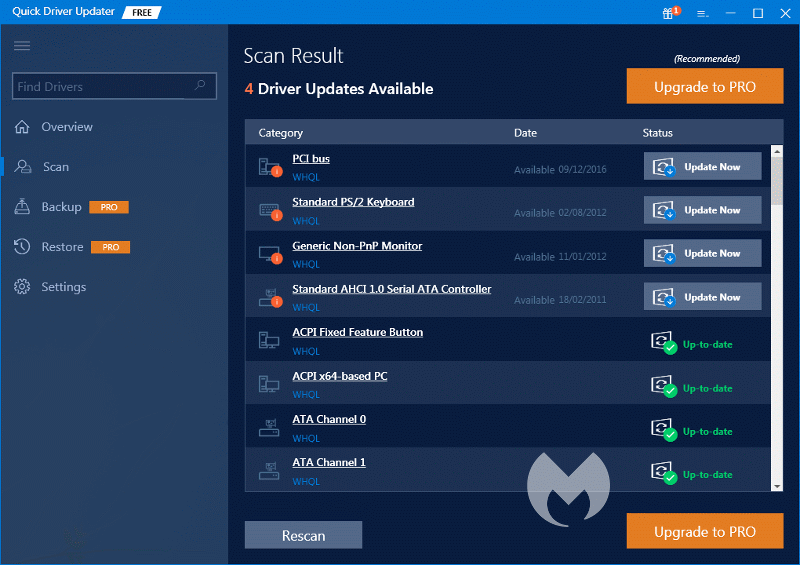Click the Restore clock icon

[22, 247]
